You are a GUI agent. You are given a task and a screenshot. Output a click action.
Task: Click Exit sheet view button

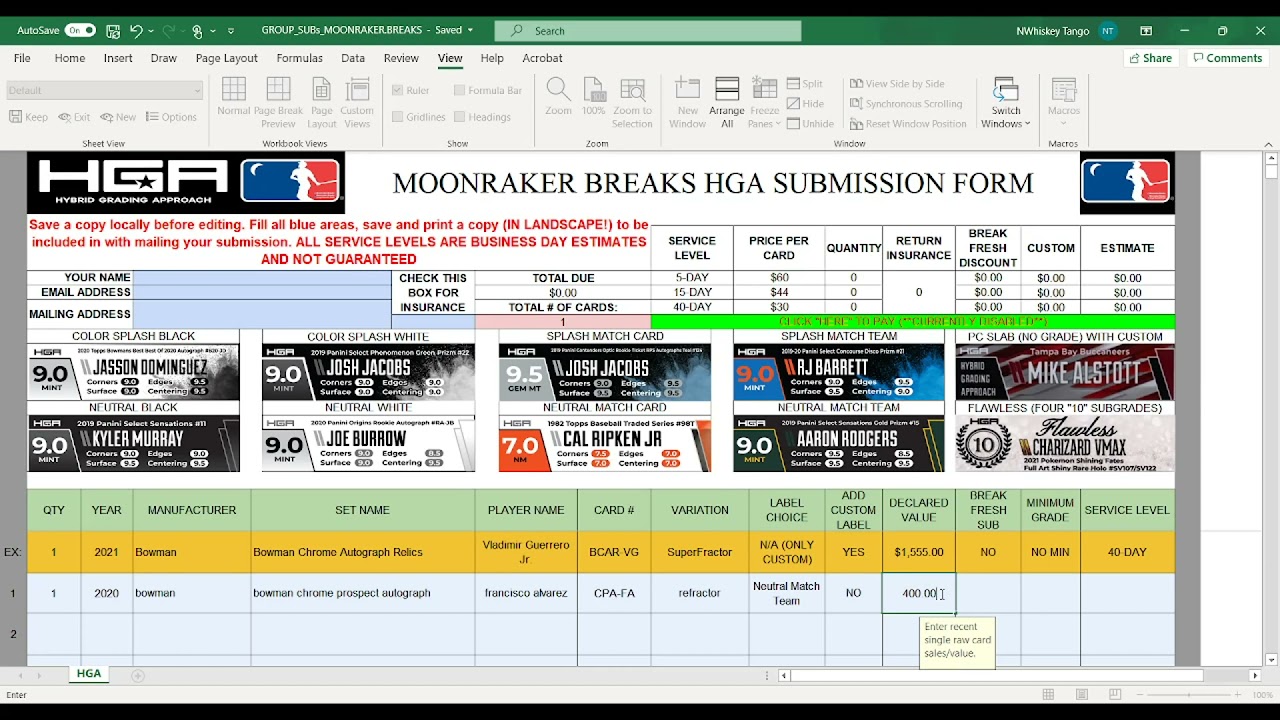[x=74, y=117]
